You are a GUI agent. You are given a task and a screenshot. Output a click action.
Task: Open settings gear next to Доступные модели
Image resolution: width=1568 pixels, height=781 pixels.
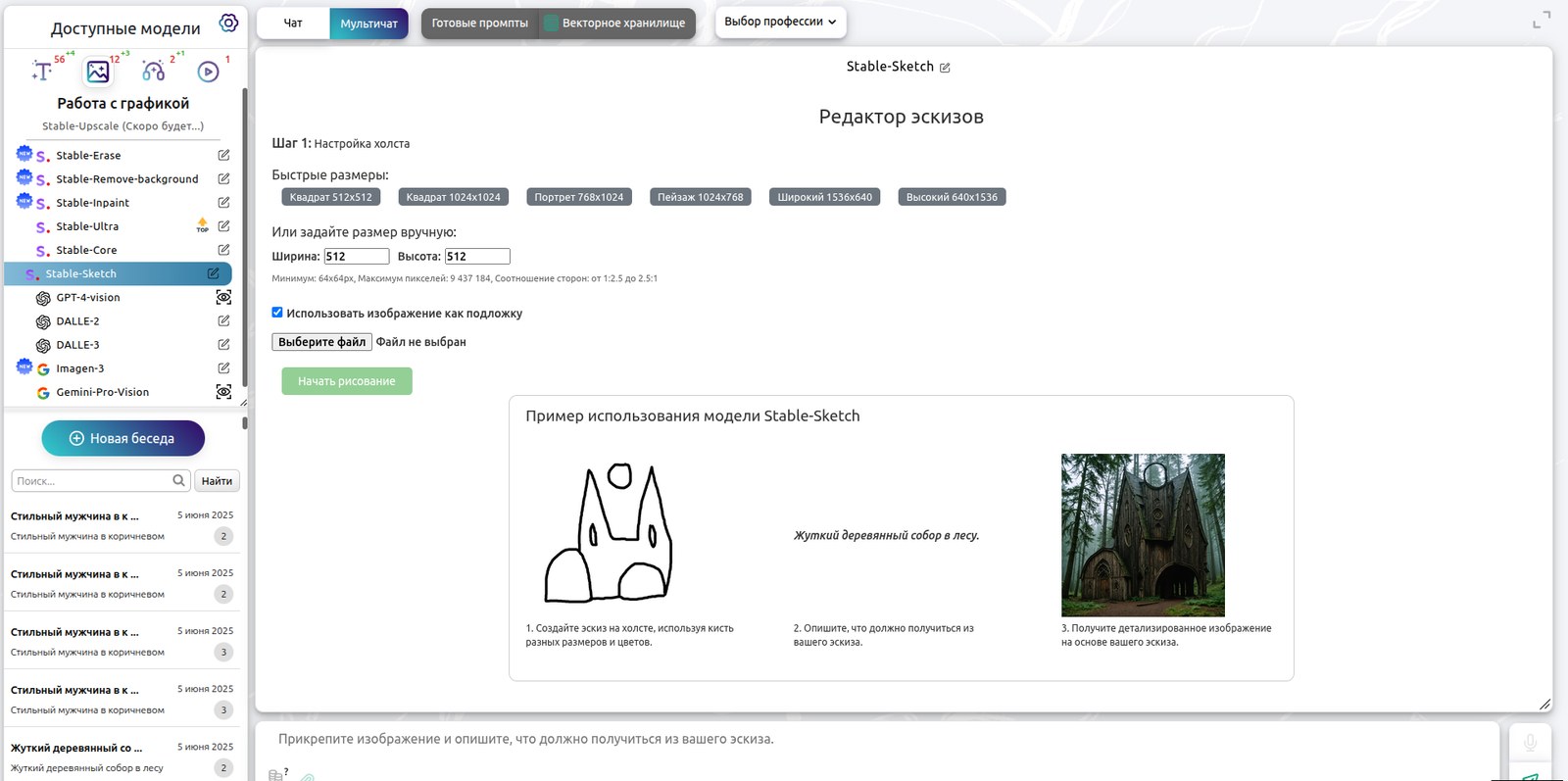[x=228, y=23]
